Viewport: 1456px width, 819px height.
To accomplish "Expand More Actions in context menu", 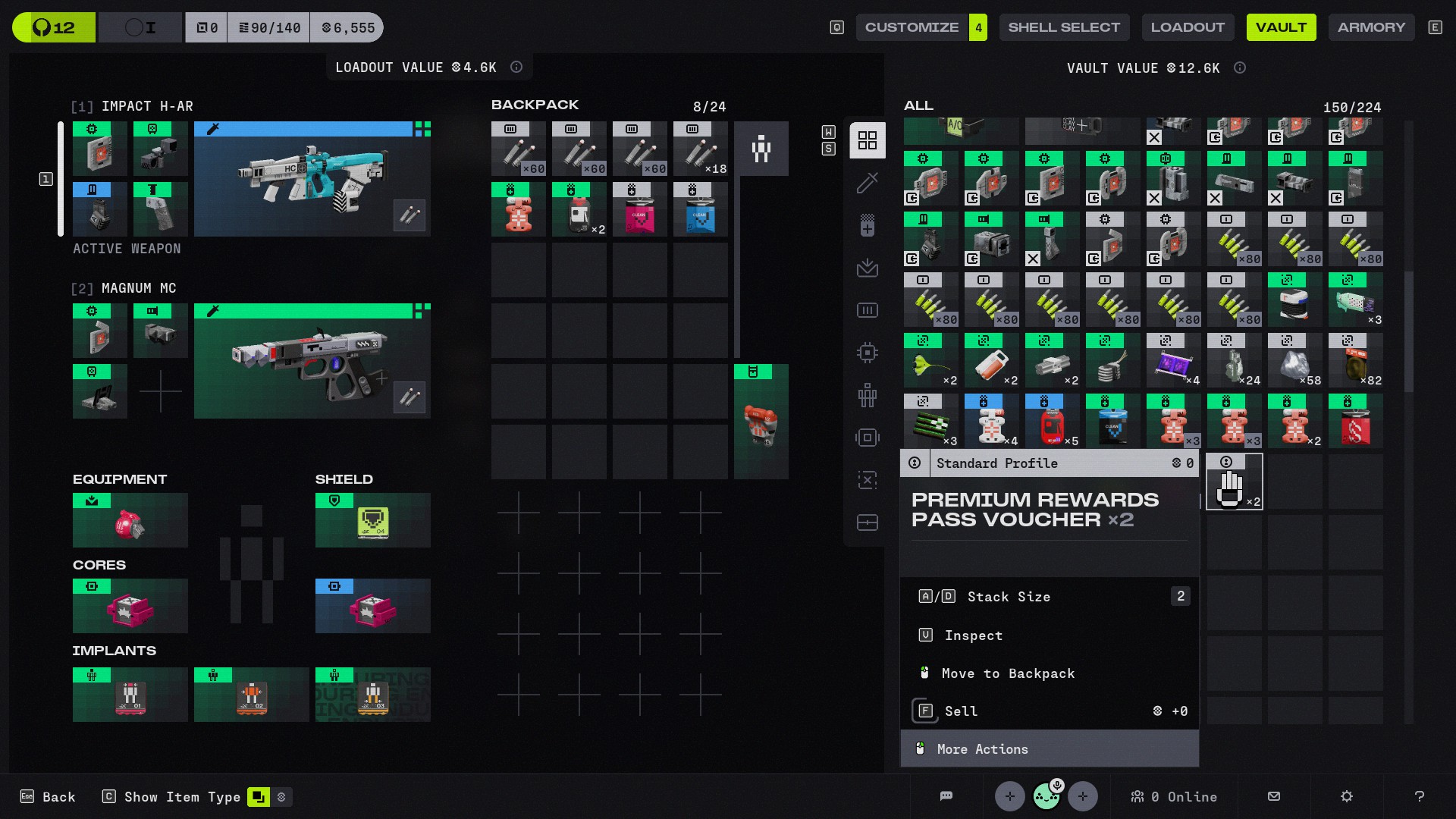I will pyautogui.click(x=1050, y=749).
